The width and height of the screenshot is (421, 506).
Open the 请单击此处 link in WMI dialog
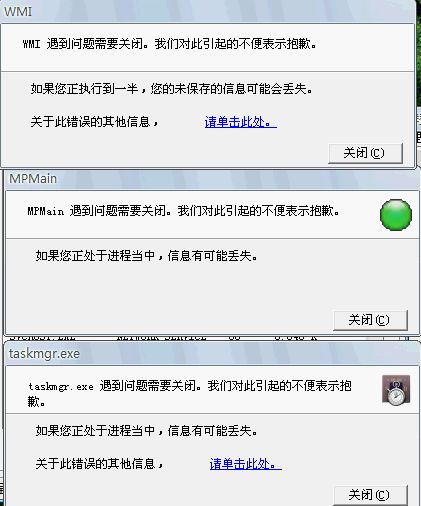pos(241,122)
